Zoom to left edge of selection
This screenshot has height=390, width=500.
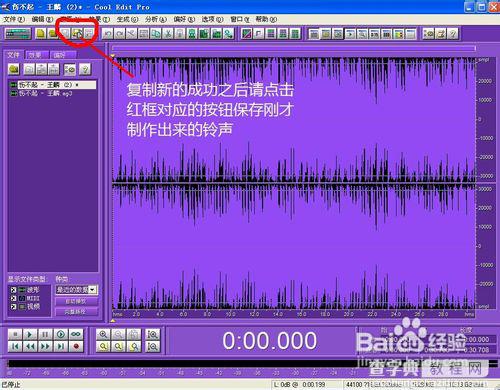118,346
